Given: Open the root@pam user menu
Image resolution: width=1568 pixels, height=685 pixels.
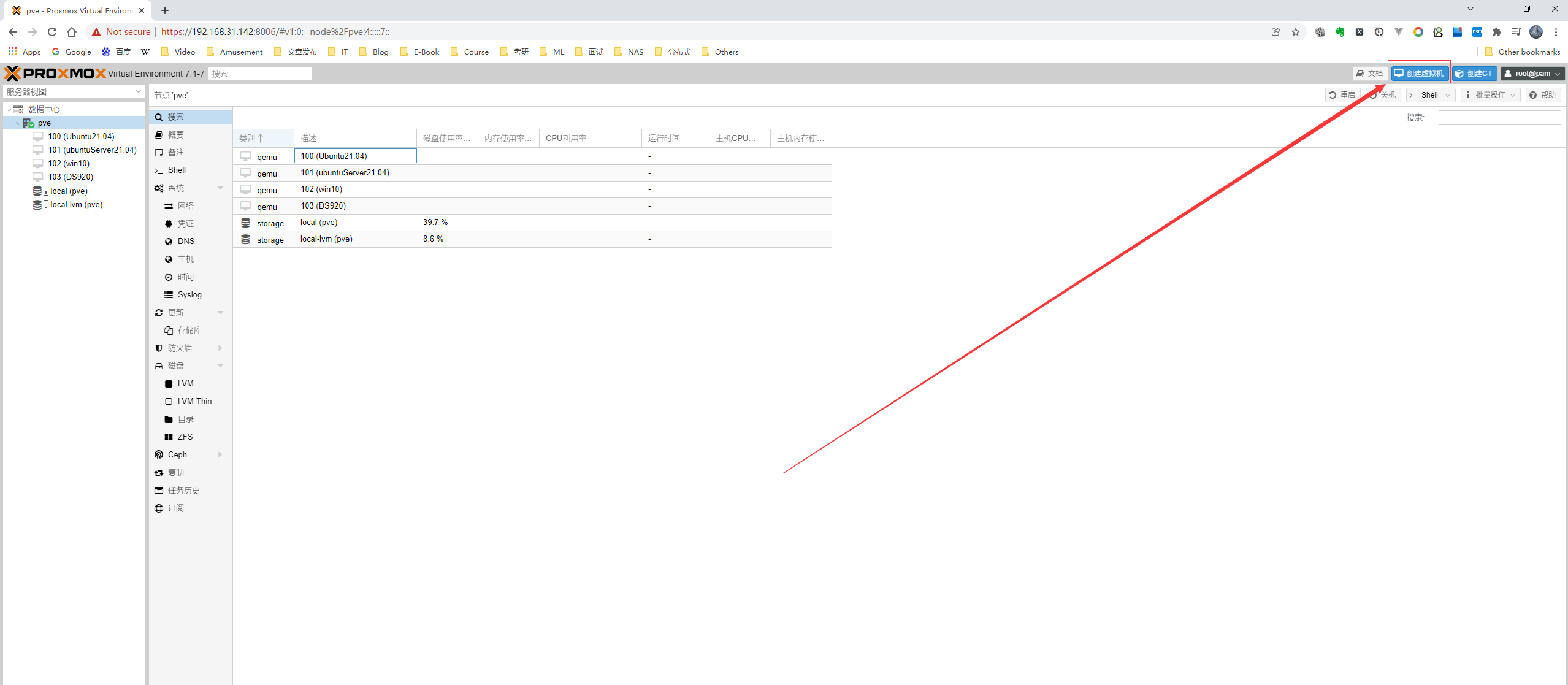Looking at the screenshot, I should point(1532,74).
